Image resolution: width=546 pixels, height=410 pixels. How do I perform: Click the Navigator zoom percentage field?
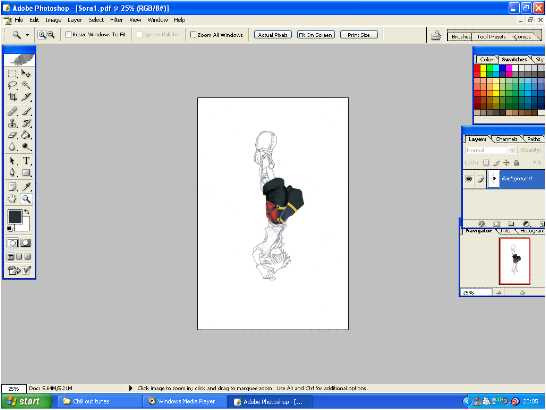[x=476, y=293]
